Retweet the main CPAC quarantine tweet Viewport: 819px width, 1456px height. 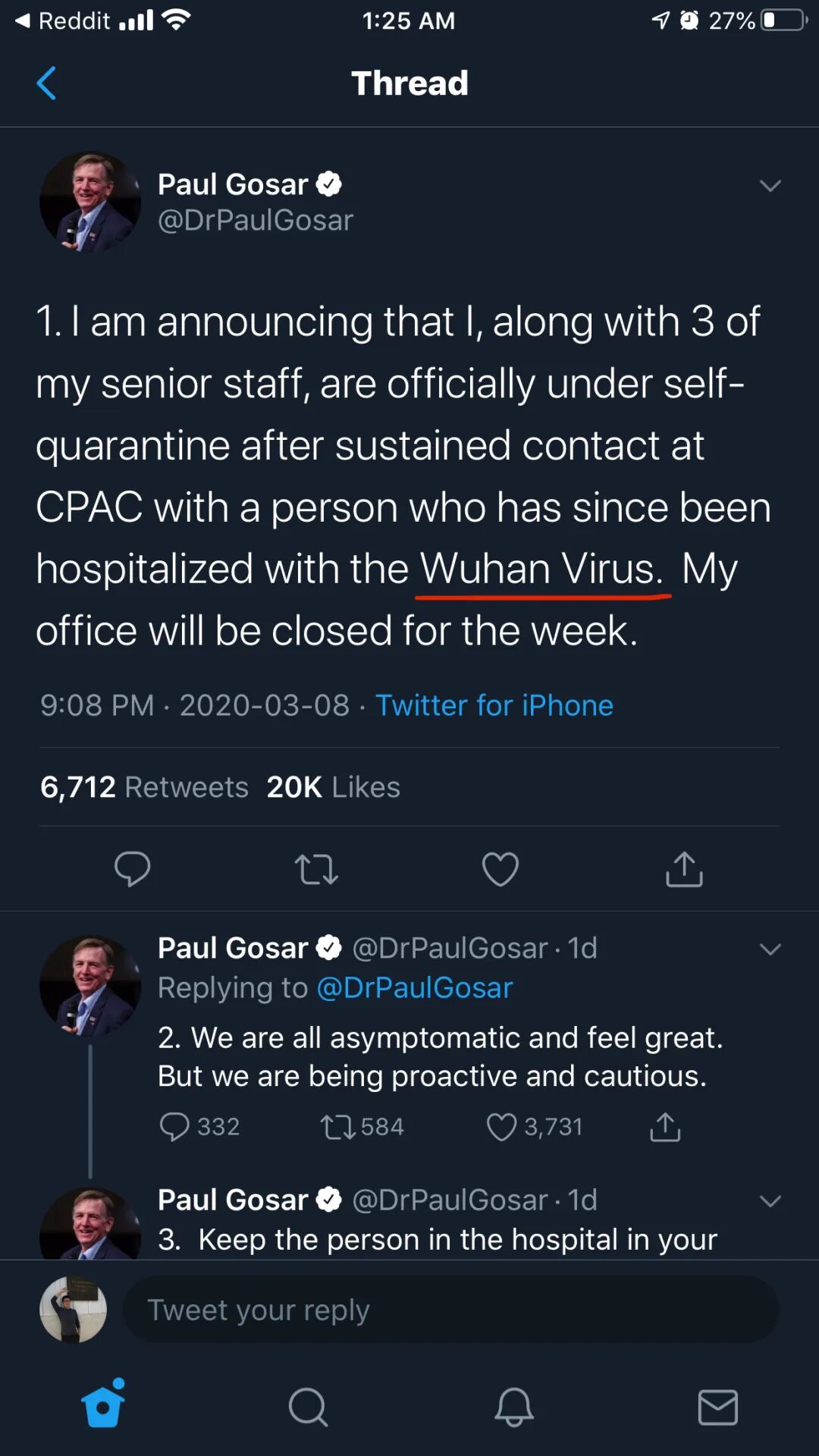(x=316, y=869)
